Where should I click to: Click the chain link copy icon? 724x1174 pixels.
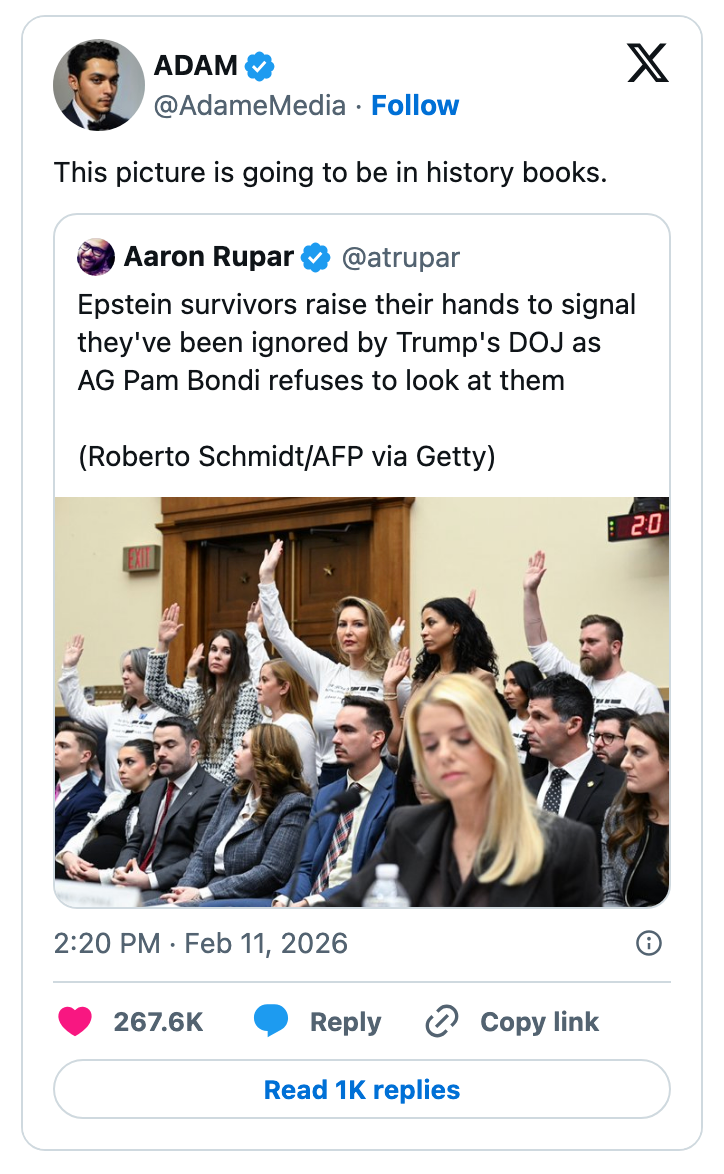(441, 1021)
